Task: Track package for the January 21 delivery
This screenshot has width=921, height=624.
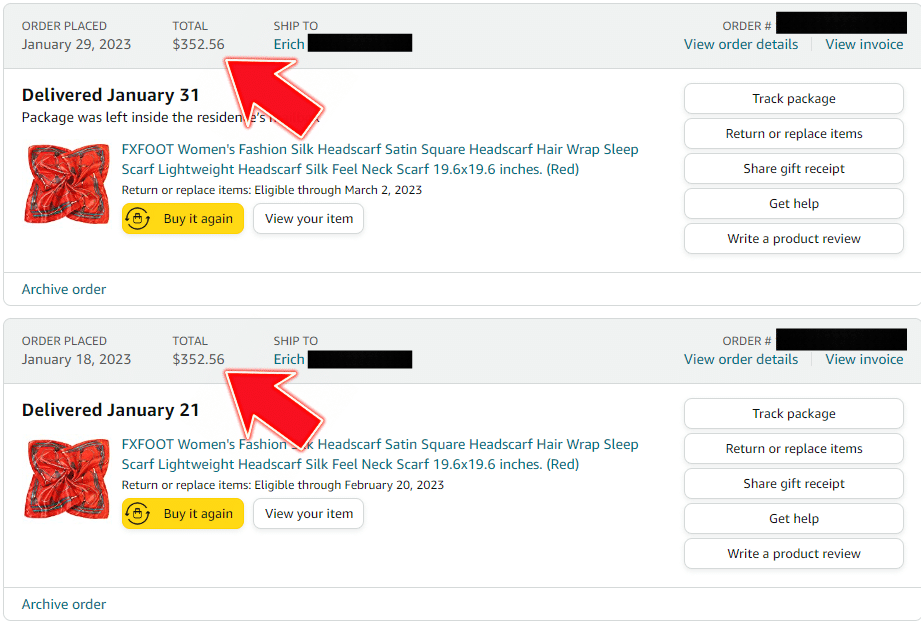Action: point(794,414)
